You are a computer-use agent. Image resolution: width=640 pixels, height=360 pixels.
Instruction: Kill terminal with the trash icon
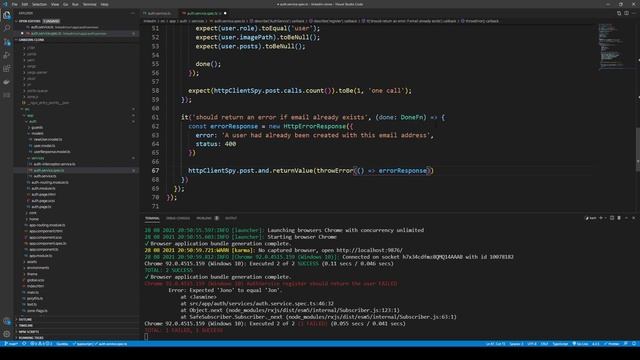(x=619, y=218)
